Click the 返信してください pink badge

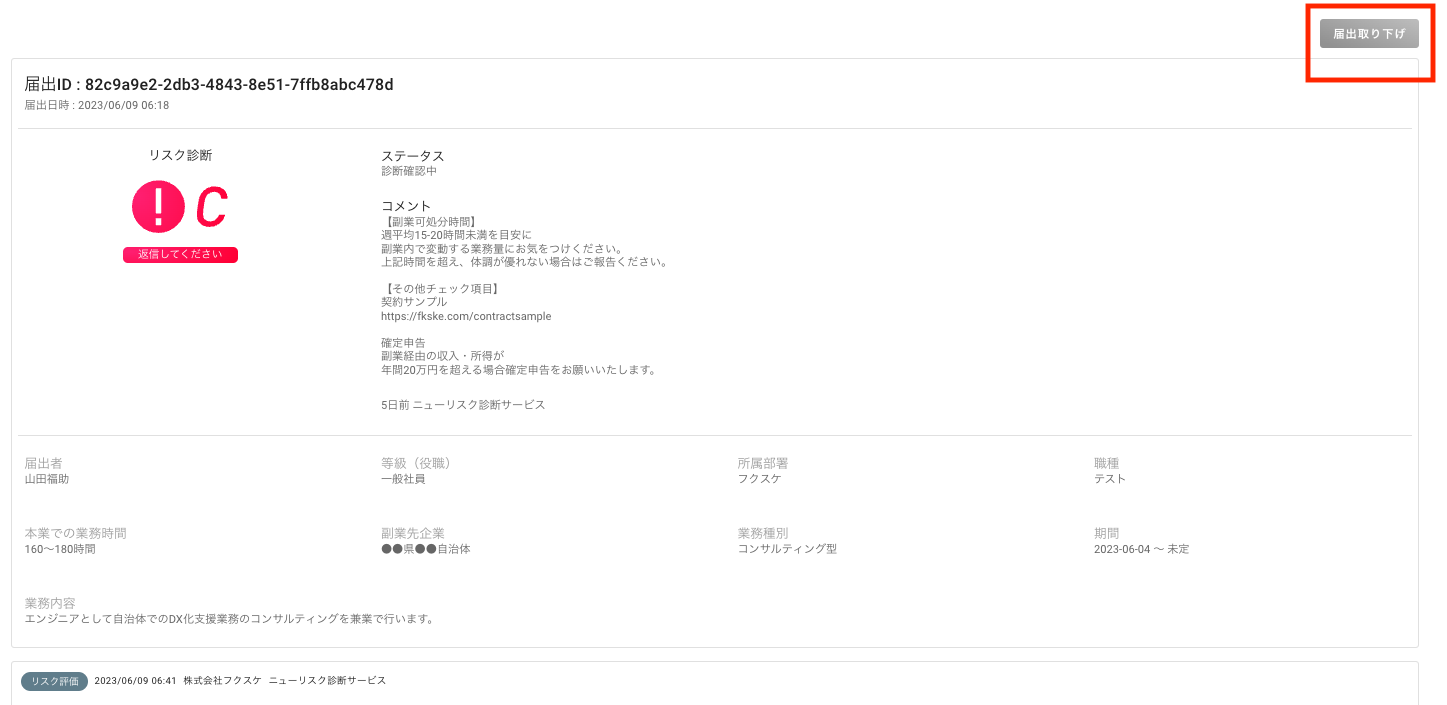(x=180, y=255)
